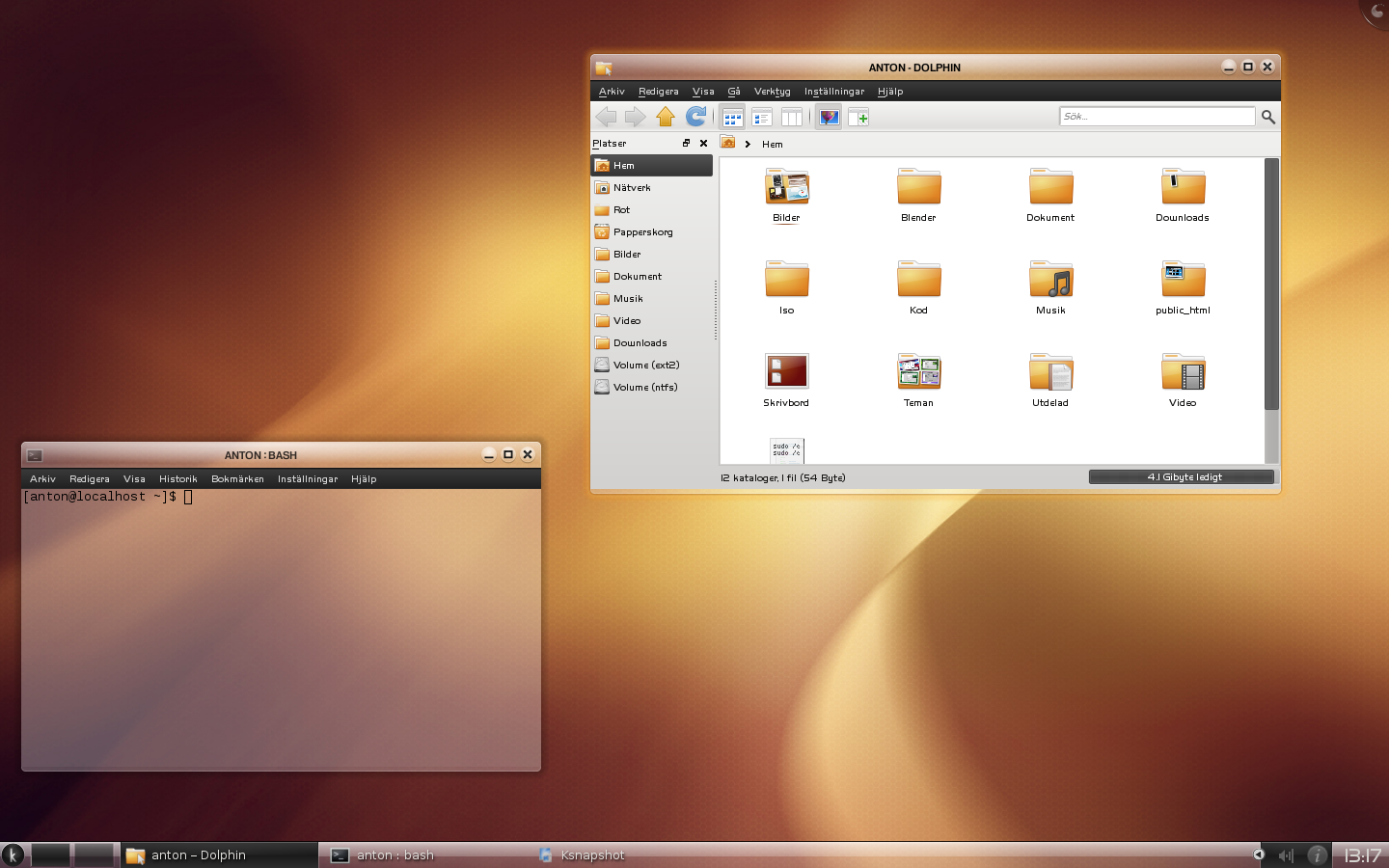Open Inställningar menu in Dolphin
This screenshot has width=1389, height=868.
coord(834,92)
